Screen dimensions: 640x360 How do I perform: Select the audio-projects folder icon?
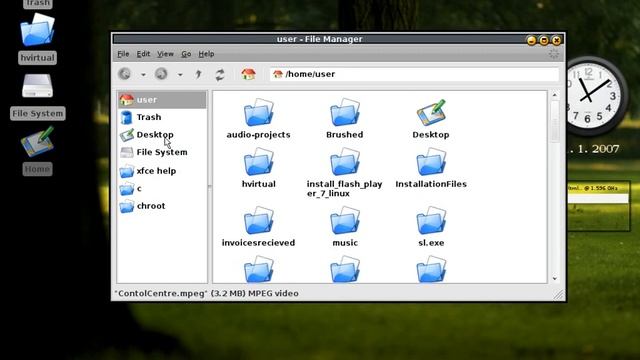[x=259, y=112]
